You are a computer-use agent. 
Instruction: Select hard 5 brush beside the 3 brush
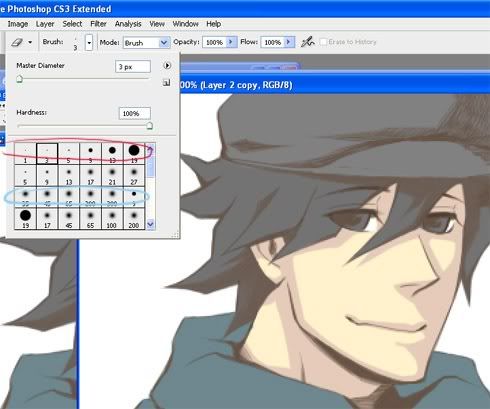coord(69,154)
